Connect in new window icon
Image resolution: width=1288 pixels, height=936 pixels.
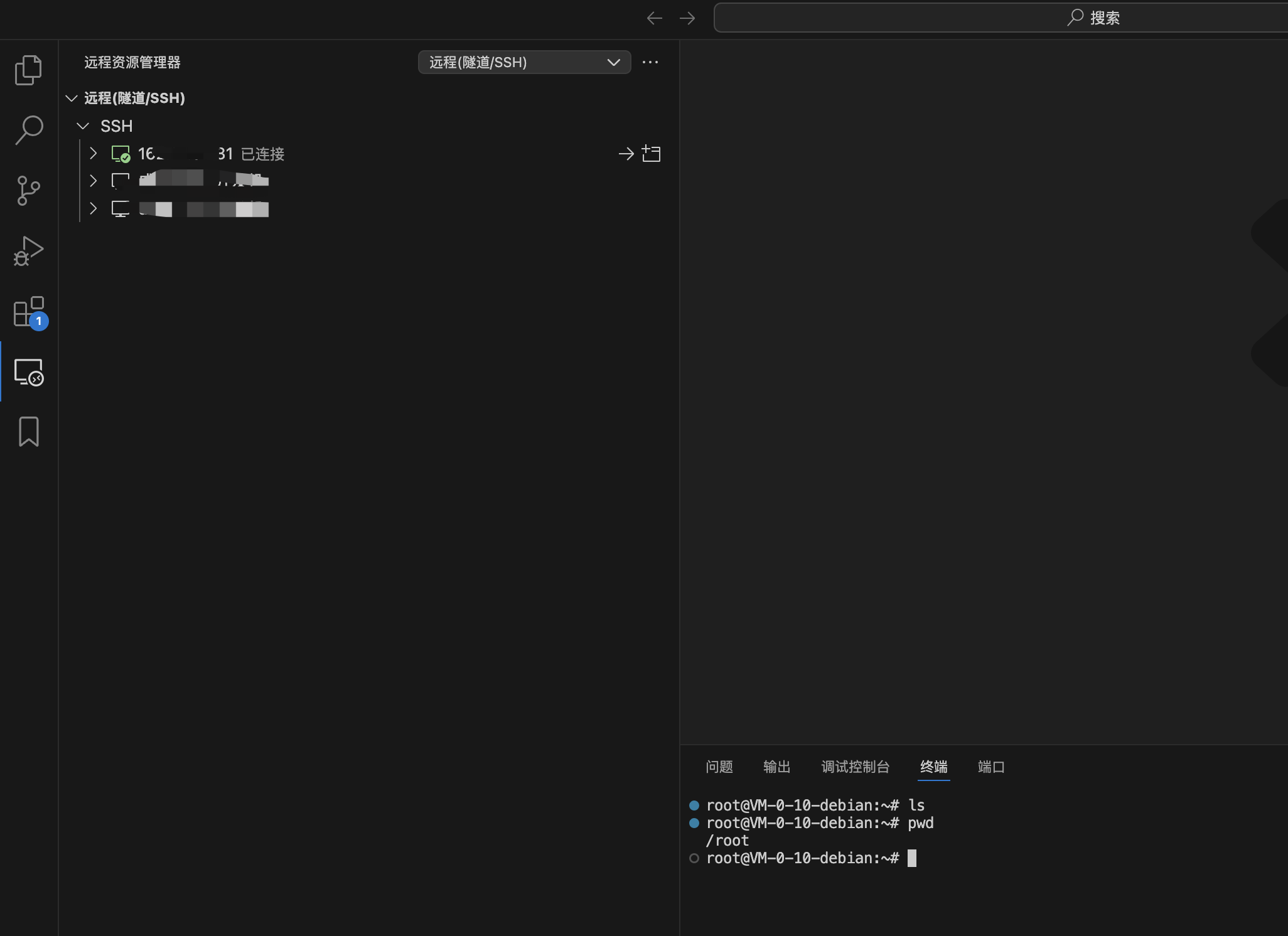pyautogui.click(x=652, y=154)
